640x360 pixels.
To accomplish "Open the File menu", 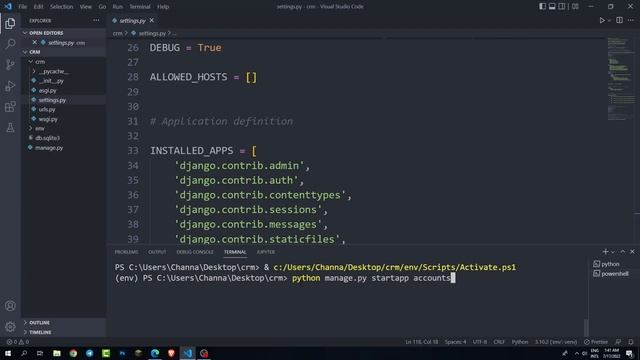I will point(23,7).
